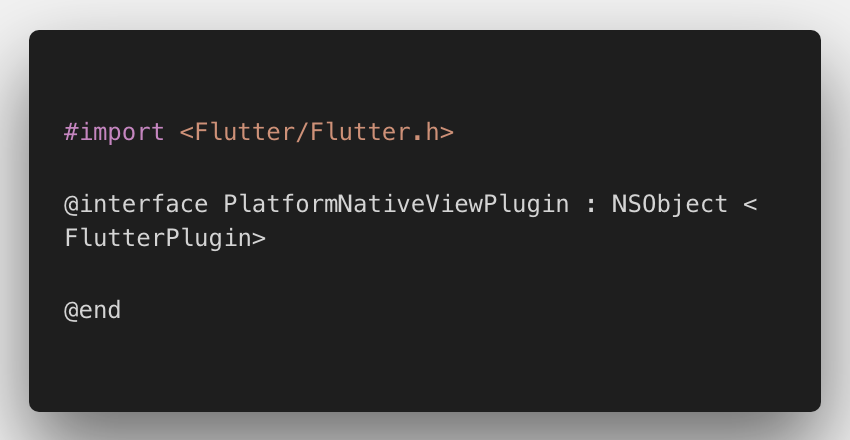Click the FlutterPlugin protocol name
The width and height of the screenshot is (850, 440).
pyautogui.click(x=158, y=239)
